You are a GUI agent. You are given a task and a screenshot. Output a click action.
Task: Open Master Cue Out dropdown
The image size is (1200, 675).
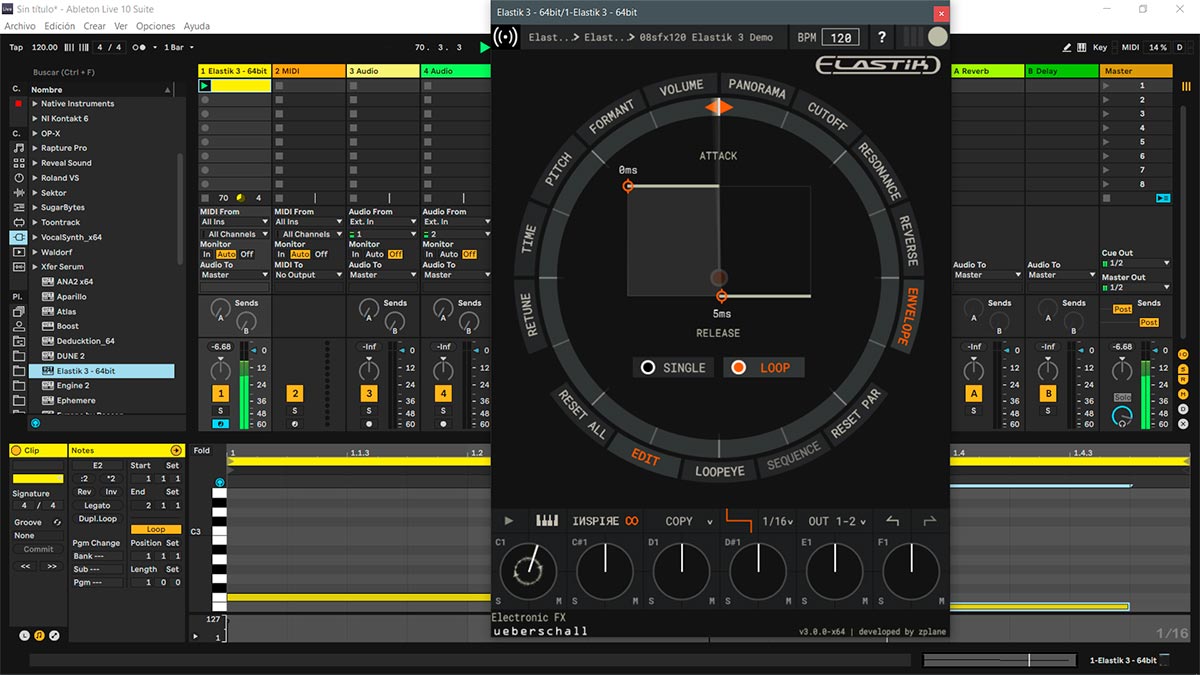(x=1136, y=263)
